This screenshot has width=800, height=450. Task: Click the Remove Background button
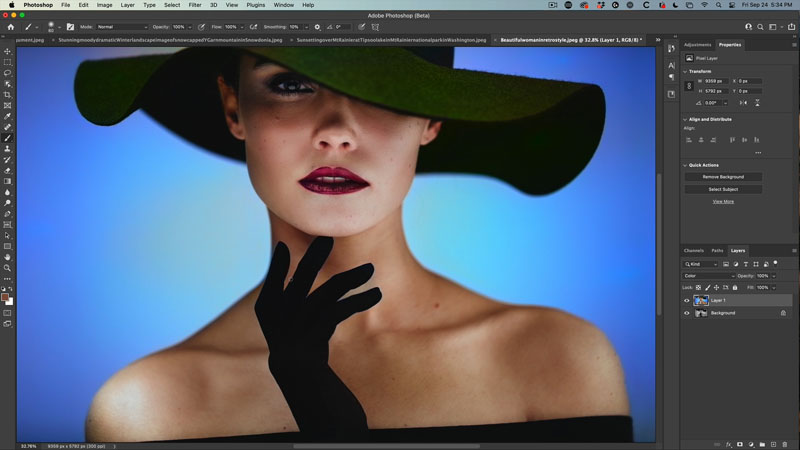click(x=723, y=176)
